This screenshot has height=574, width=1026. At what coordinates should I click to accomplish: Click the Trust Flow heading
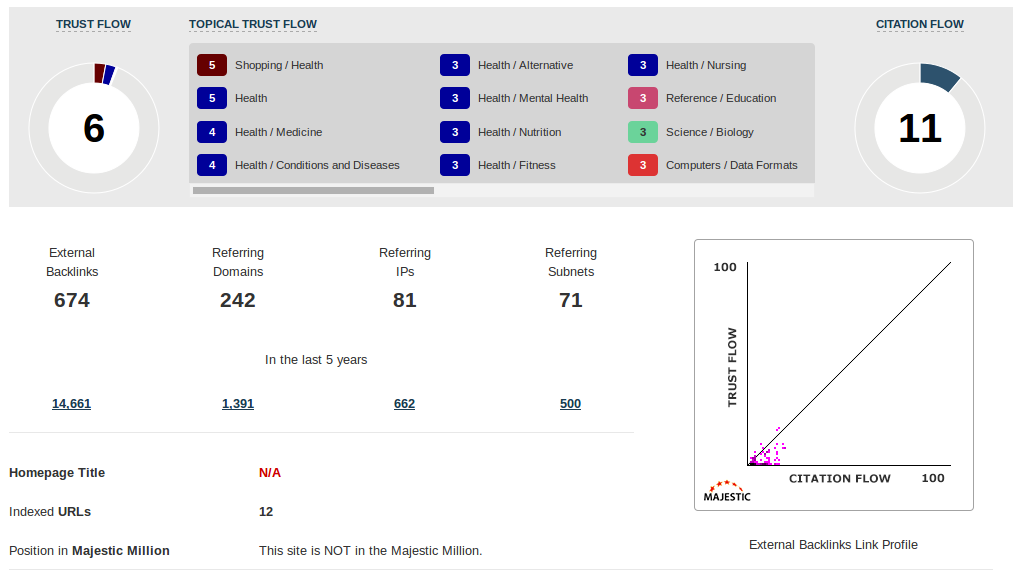click(93, 24)
